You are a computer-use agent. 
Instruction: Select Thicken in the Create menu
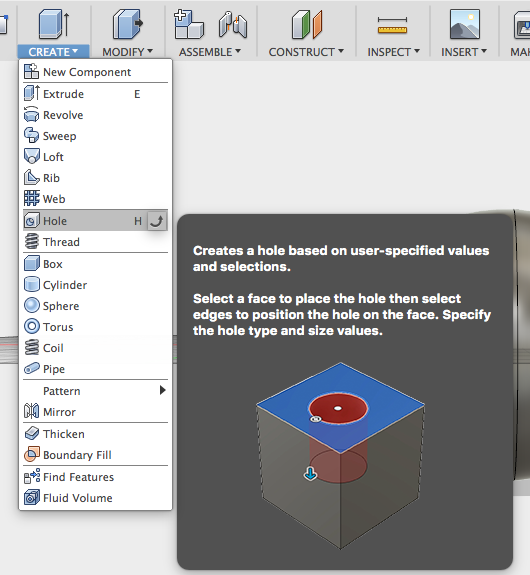tap(95, 434)
